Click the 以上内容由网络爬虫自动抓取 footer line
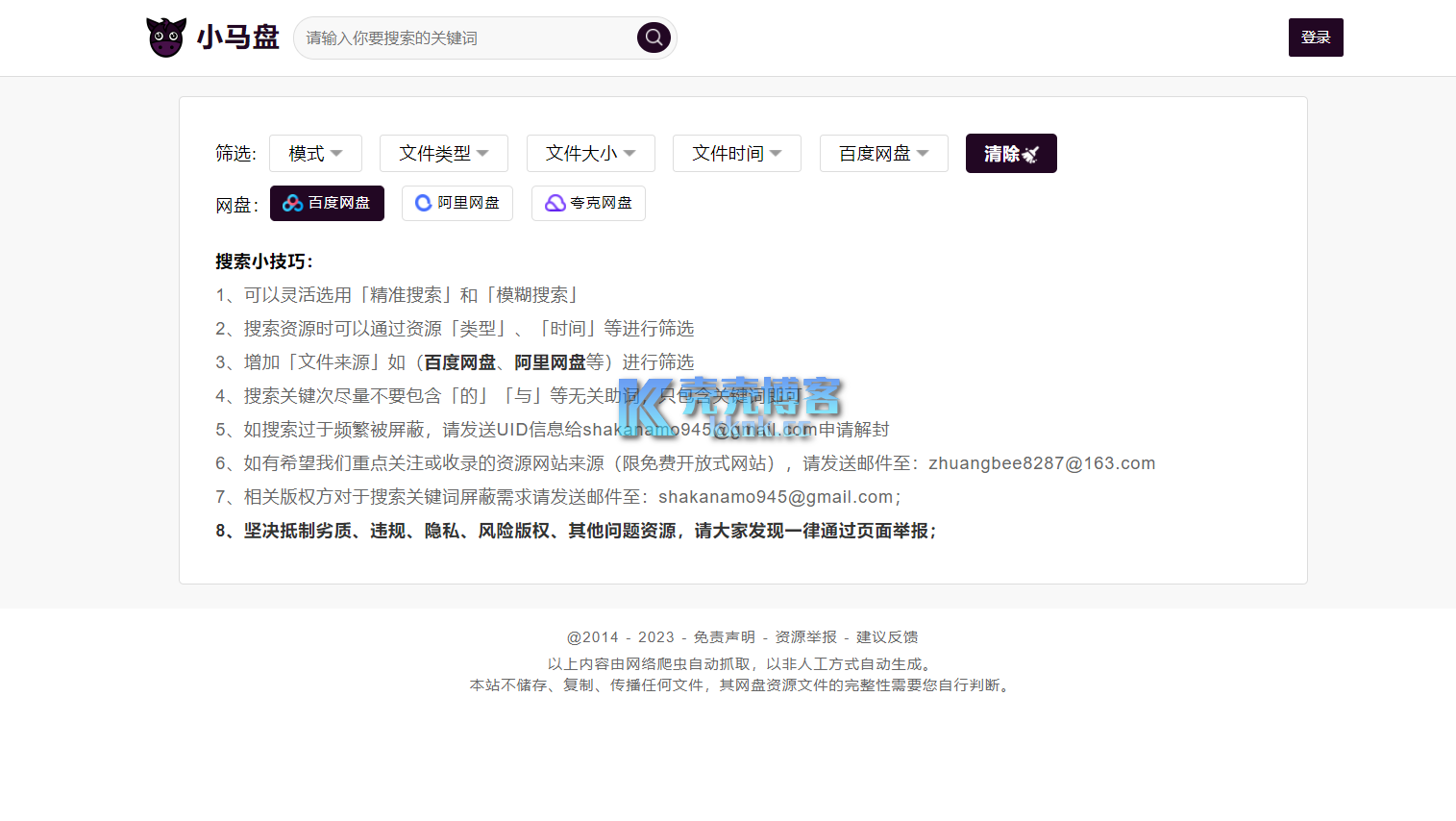Viewport: 1456px width, 821px height. [x=742, y=664]
